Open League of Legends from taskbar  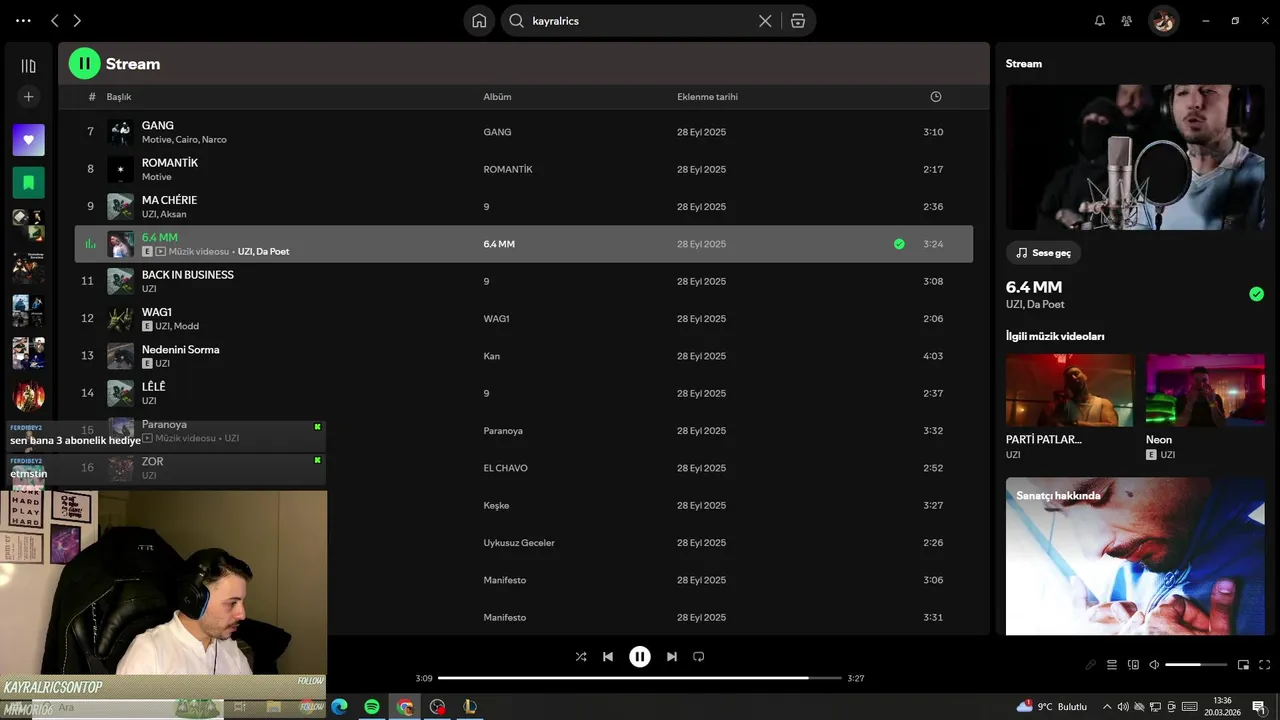470,707
